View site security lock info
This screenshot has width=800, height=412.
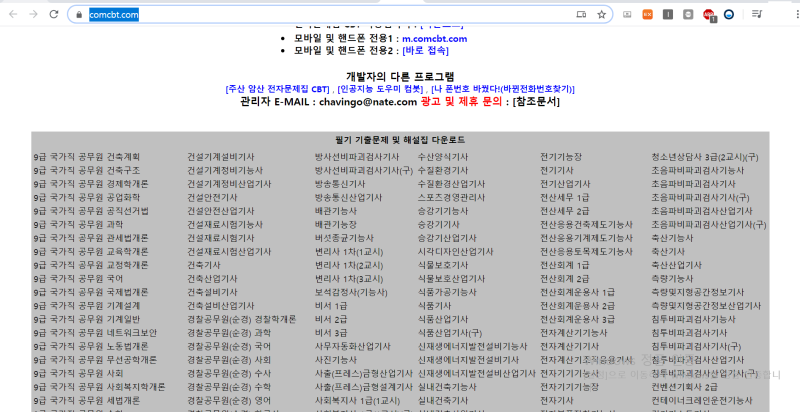79,15
